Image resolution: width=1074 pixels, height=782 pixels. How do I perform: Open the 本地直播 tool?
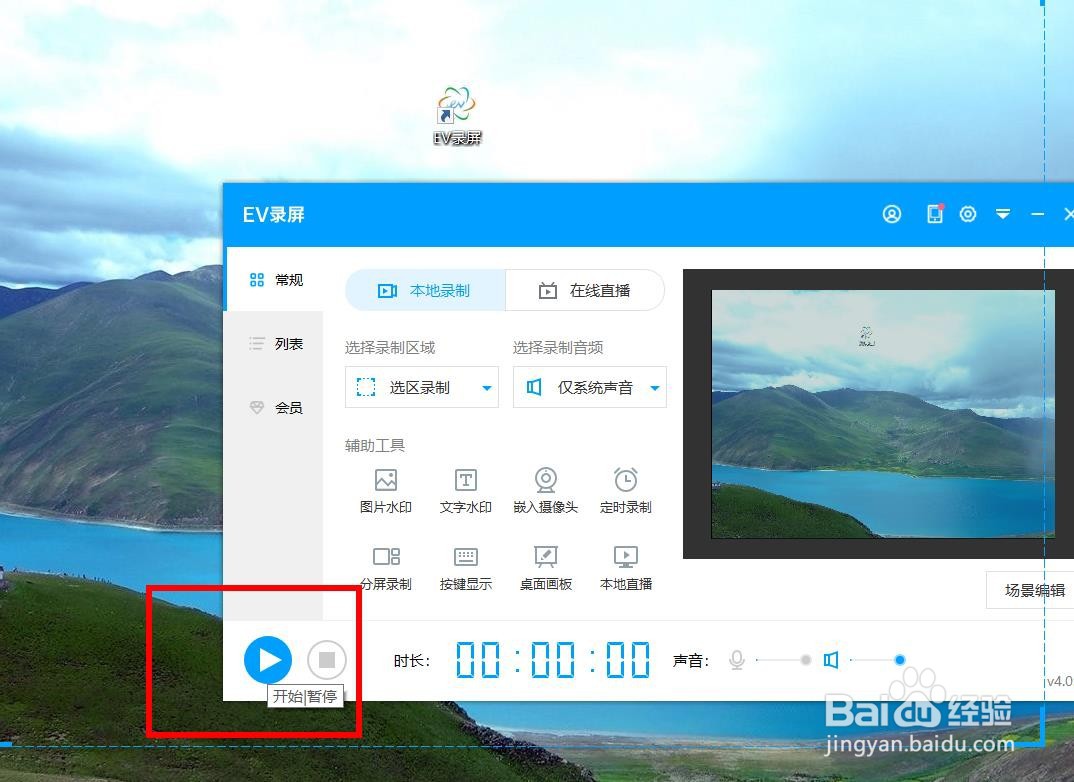point(625,568)
